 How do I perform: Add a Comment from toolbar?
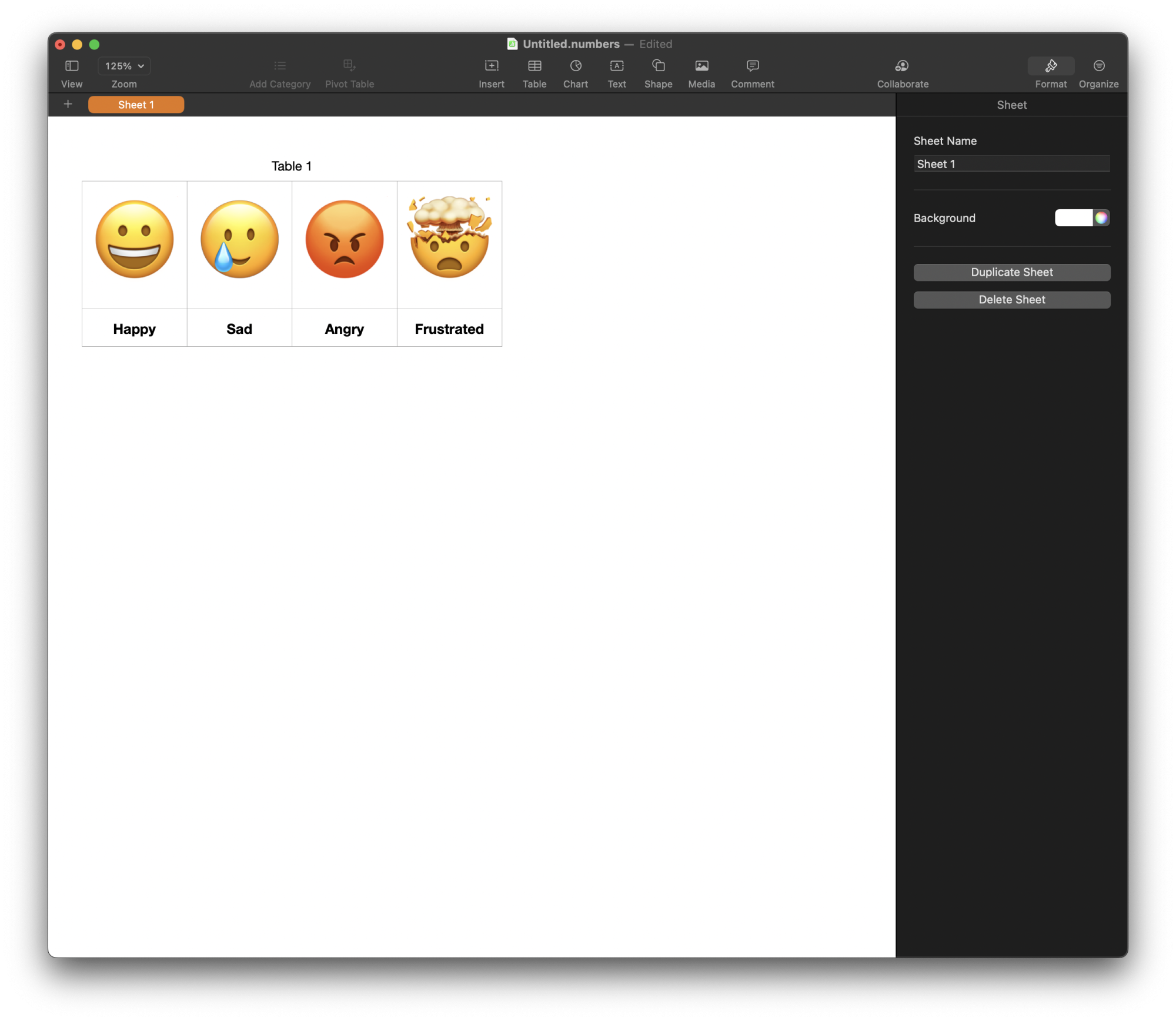[x=752, y=66]
